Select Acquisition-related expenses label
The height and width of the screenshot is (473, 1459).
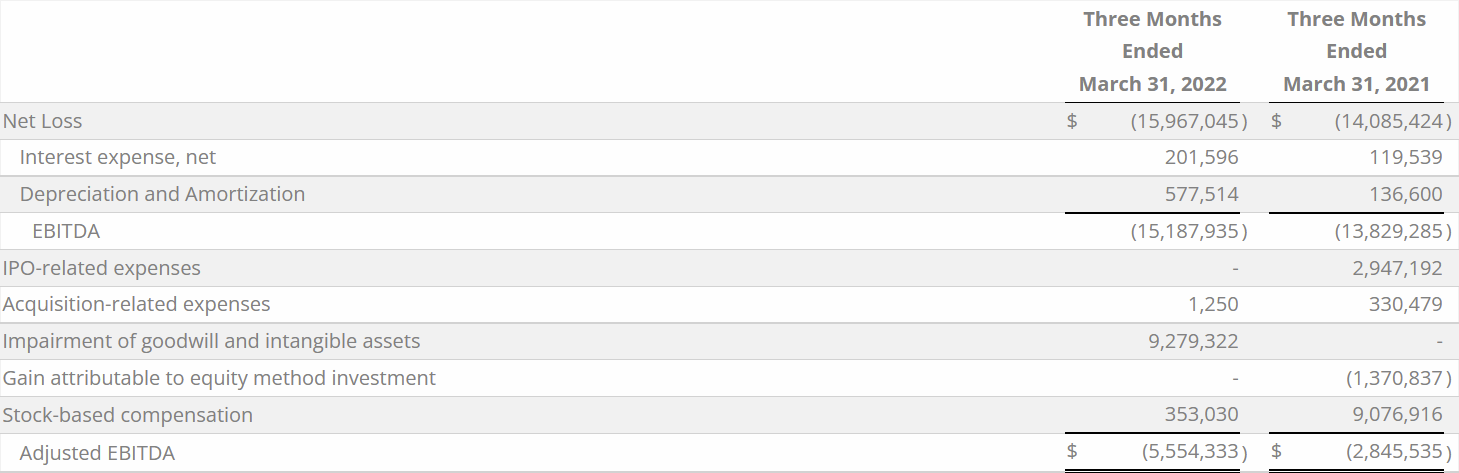pyautogui.click(x=137, y=304)
